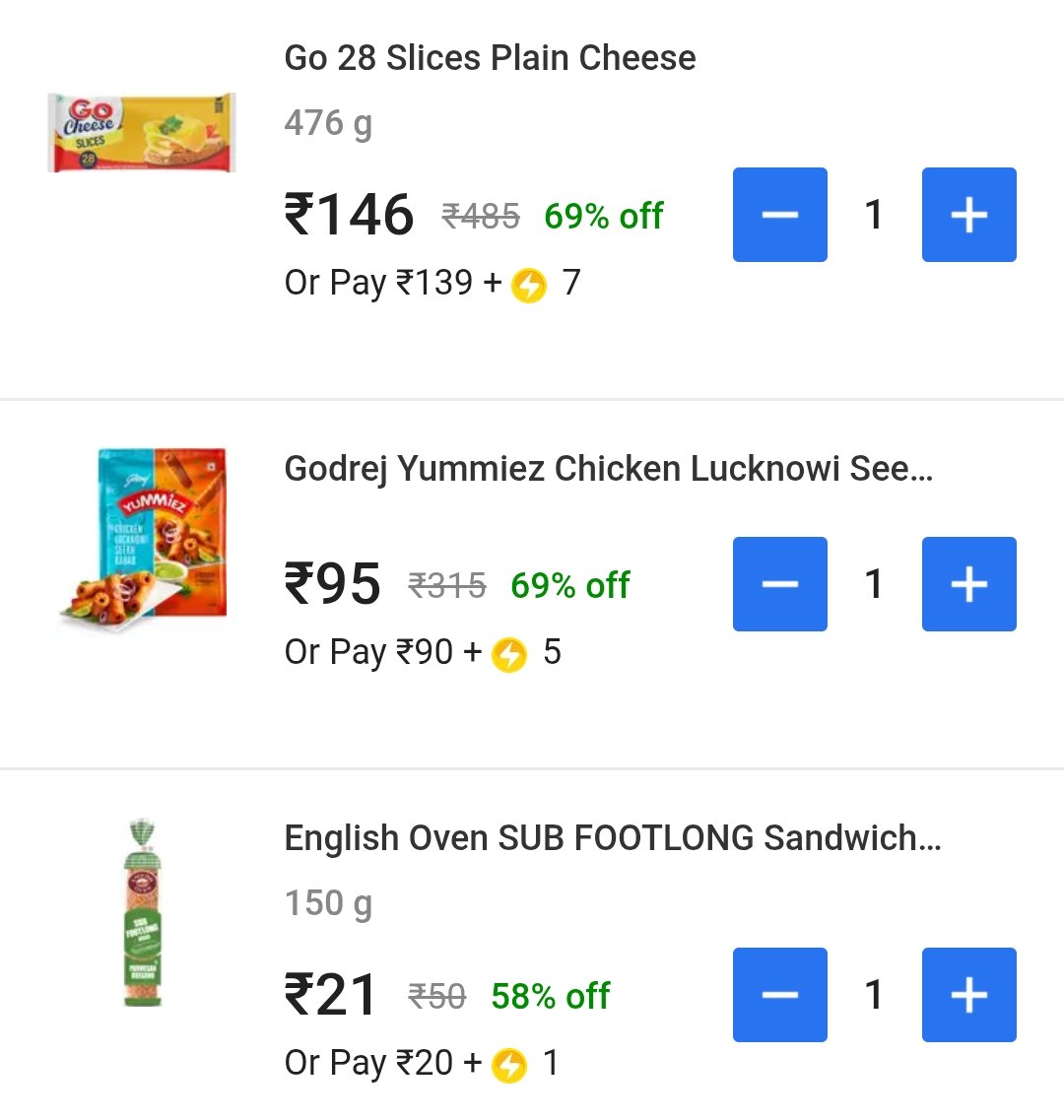Open Godrej Yummiez Chicken Lucknowi product title
This screenshot has height=1120, width=1064.
(x=609, y=469)
